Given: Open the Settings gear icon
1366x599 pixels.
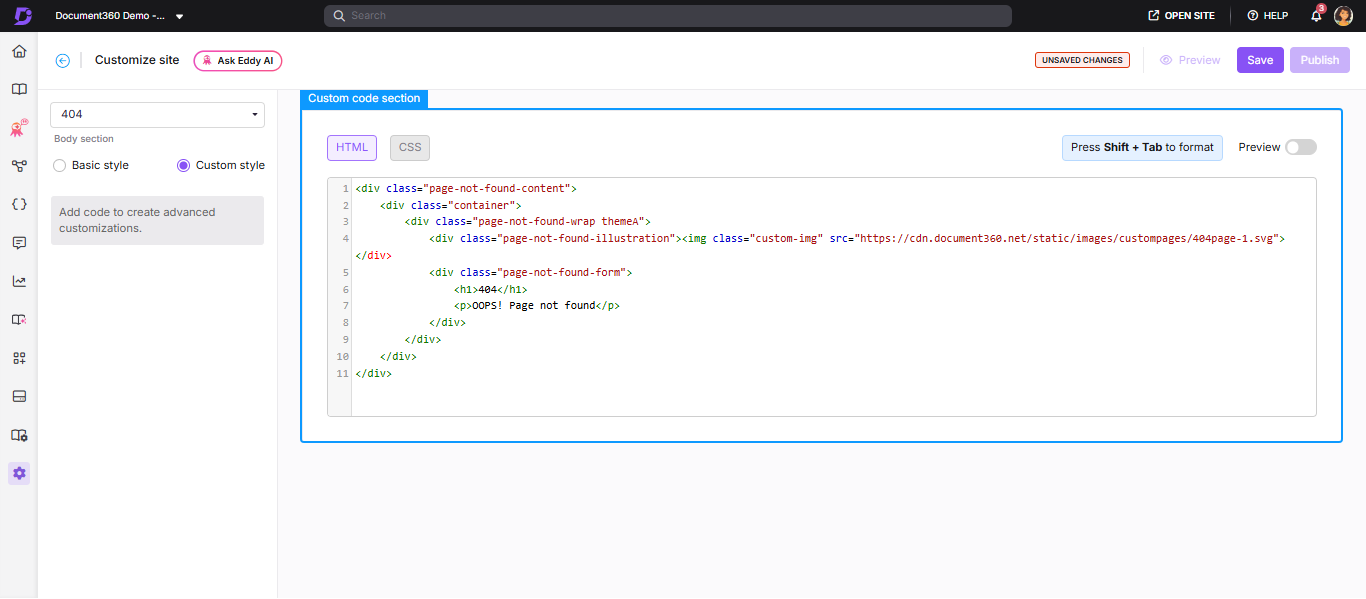Looking at the screenshot, I should (19, 473).
